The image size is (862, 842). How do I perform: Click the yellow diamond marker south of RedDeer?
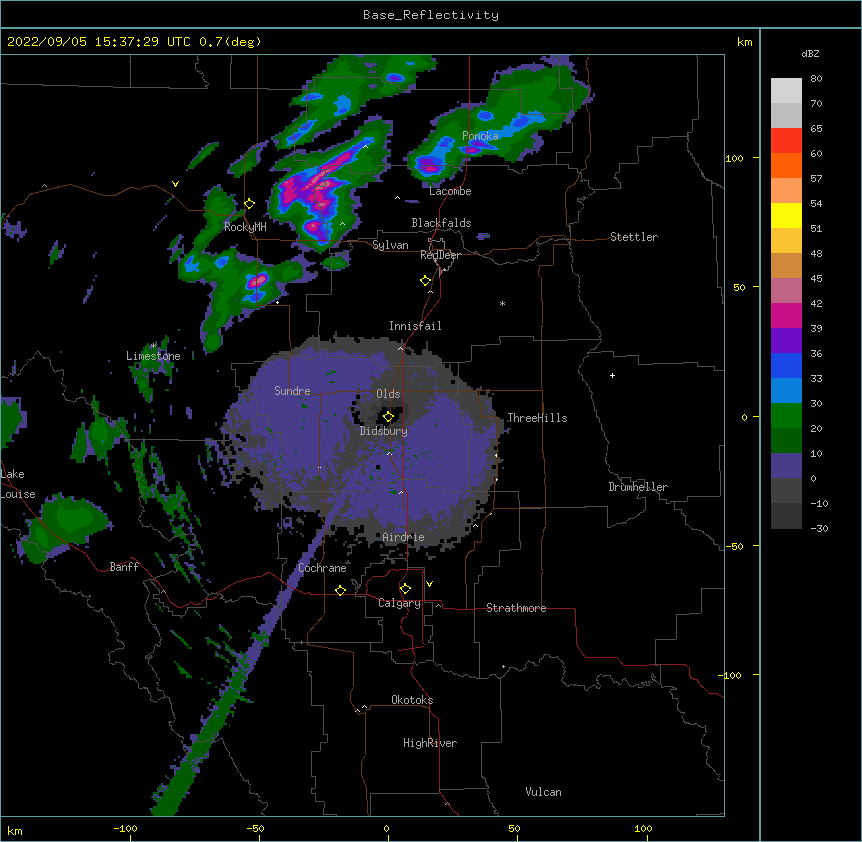click(426, 281)
